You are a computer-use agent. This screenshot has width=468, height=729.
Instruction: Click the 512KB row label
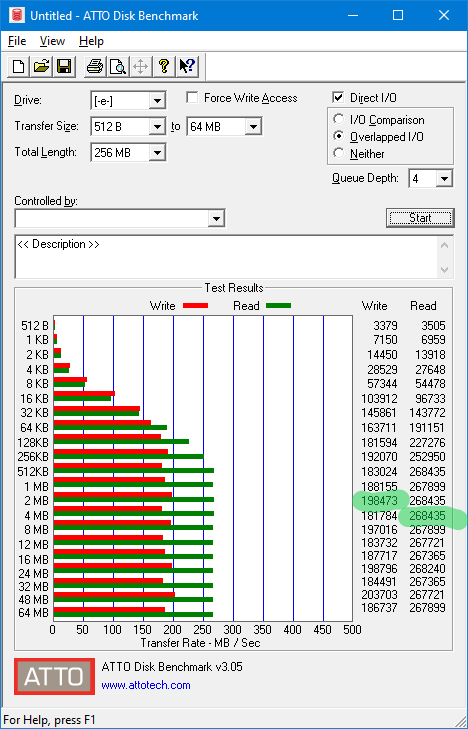click(33, 472)
